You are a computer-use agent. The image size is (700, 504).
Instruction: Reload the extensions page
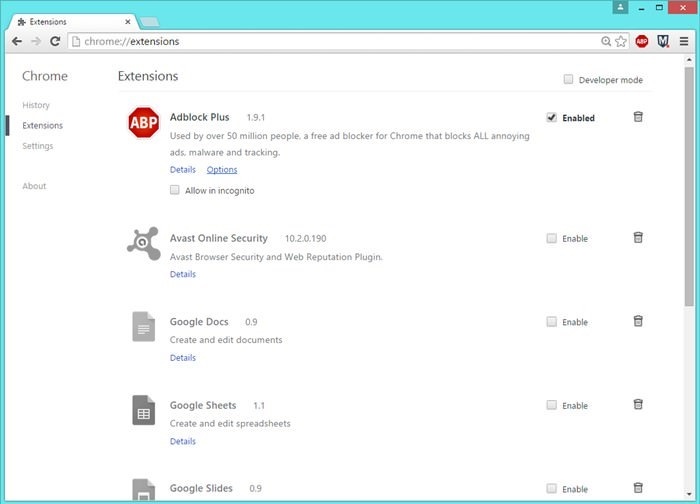click(x=55, y=41)
